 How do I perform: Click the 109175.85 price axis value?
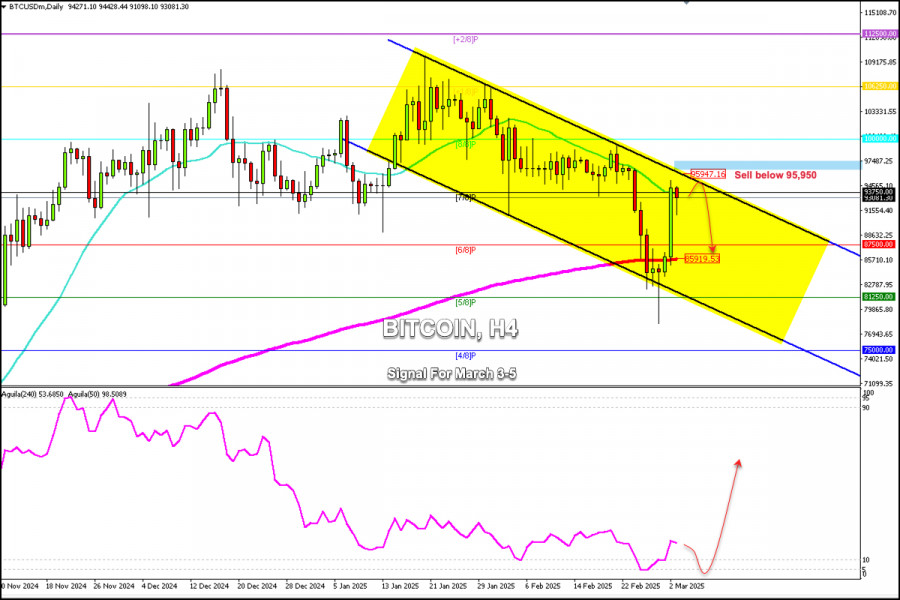click(880, 61)
